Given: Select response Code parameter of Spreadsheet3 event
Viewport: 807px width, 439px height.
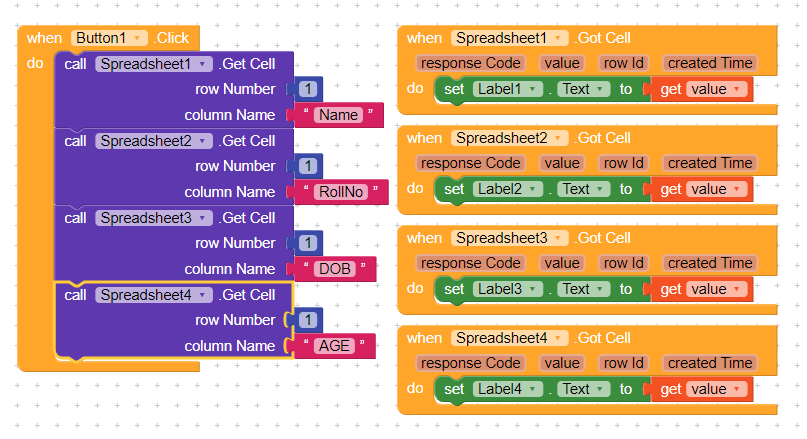Looking at the screenshot, I should click(470, 262).
